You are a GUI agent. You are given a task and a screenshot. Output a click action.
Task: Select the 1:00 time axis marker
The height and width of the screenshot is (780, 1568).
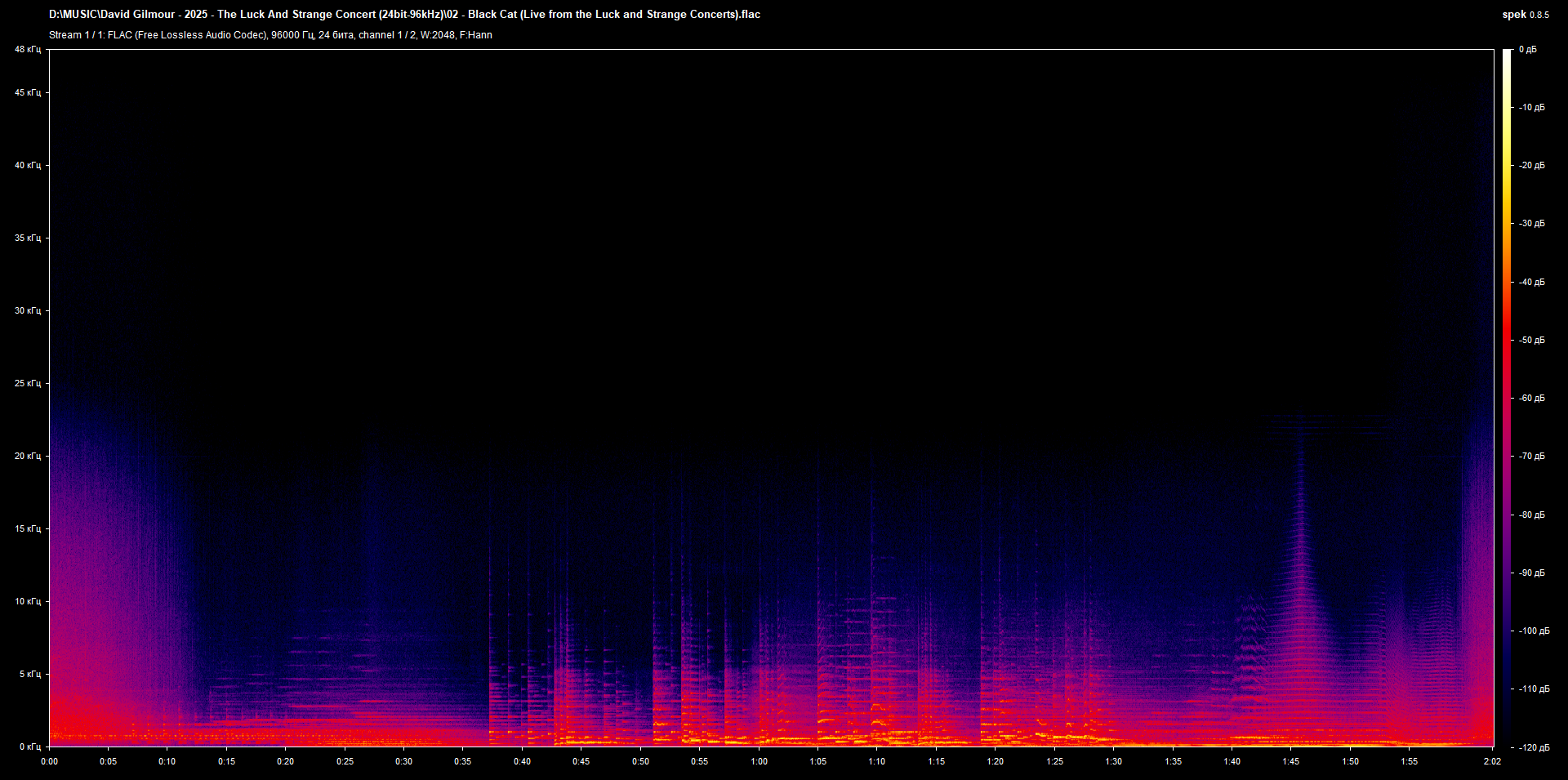pos(759,762)
